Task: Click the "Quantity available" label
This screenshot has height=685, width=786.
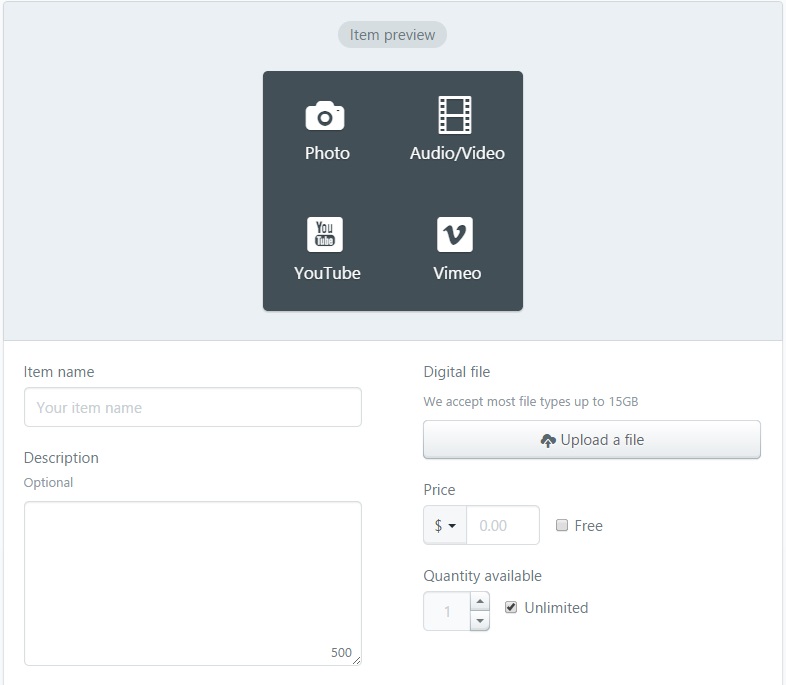Action: [x=482, y=576]
